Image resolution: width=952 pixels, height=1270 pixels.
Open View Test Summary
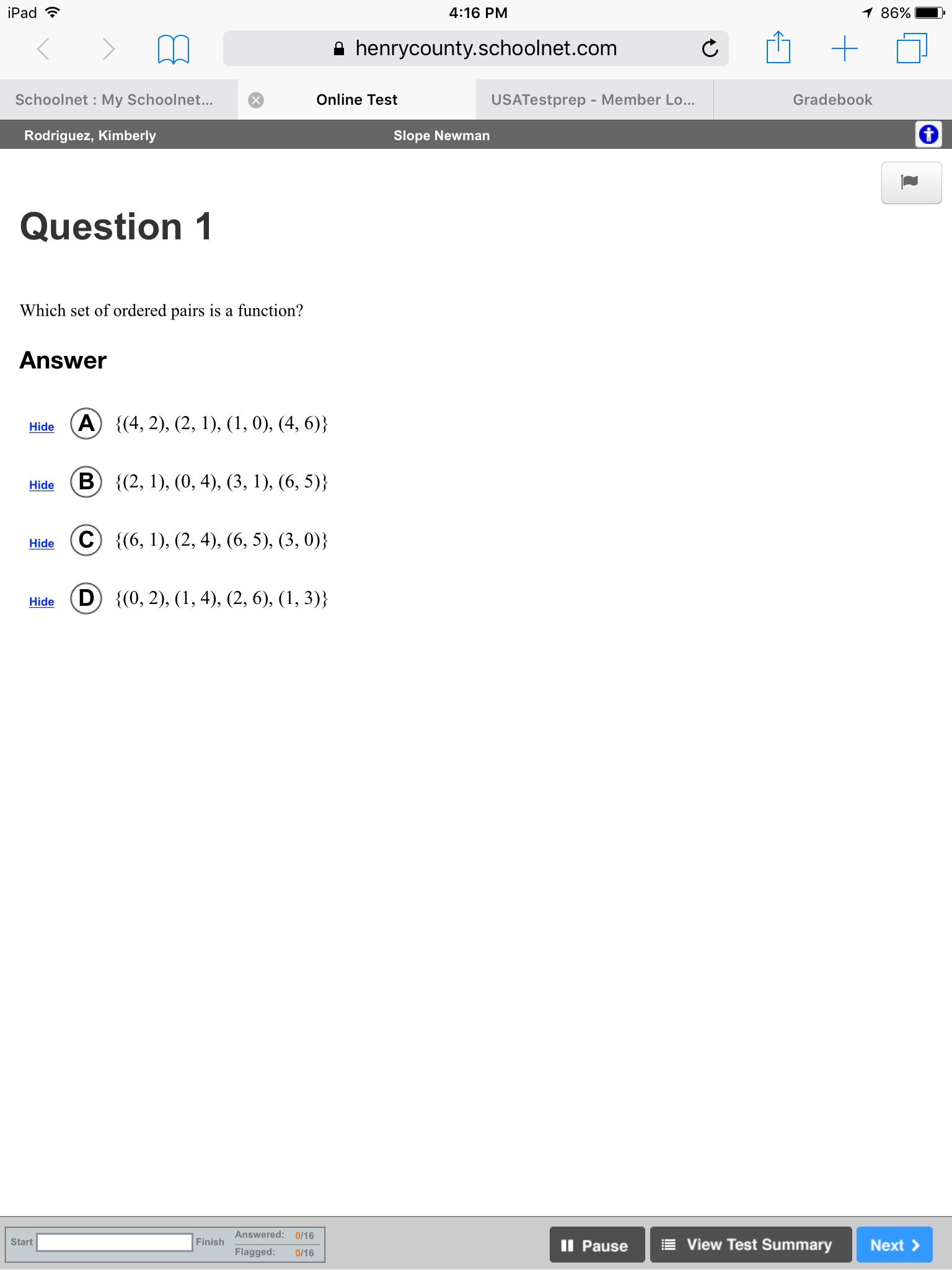click(x=751, y=1245)
